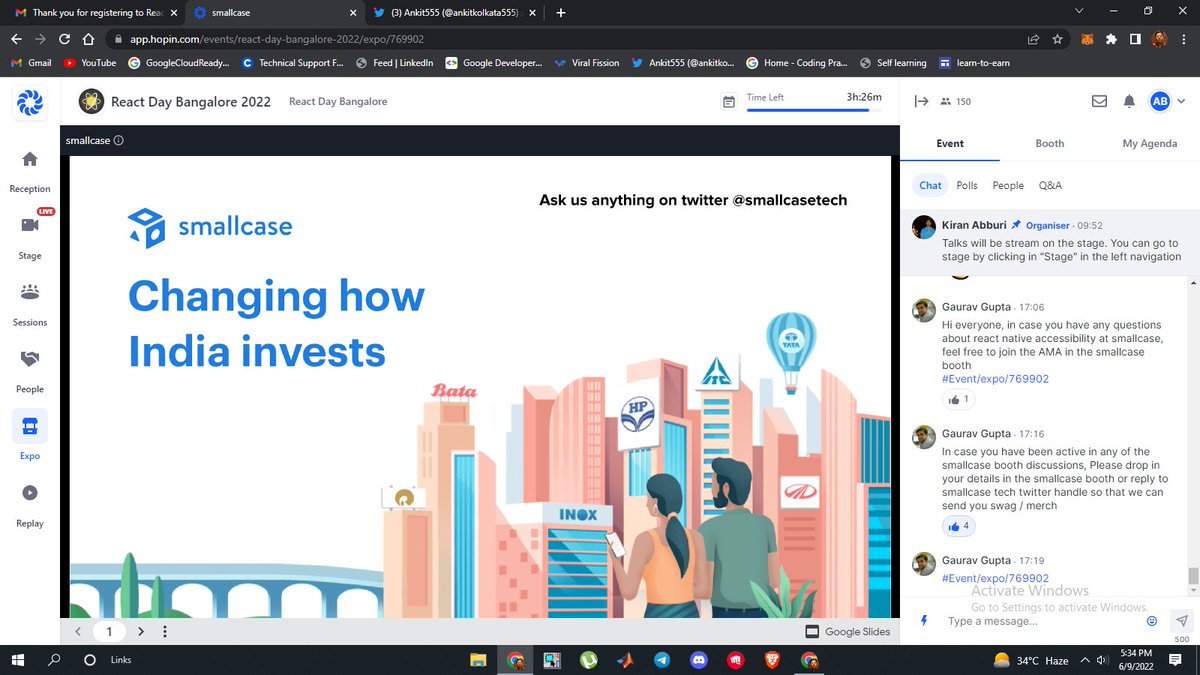Go to previous slide

(x=79, y=631)
